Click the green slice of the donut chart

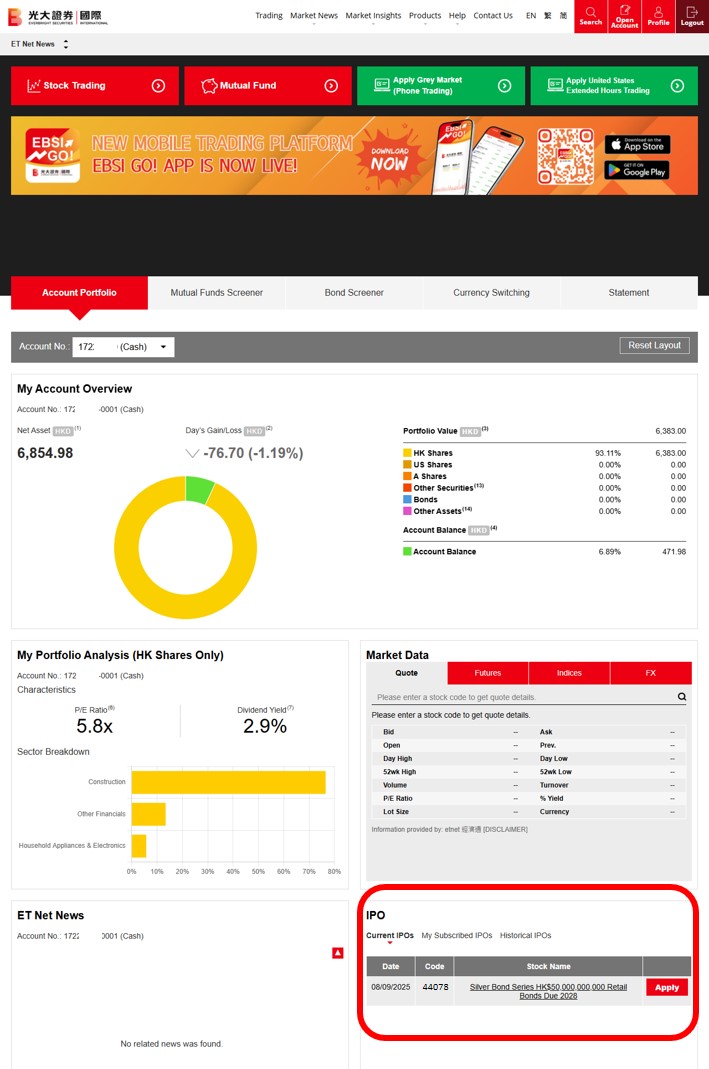click(200, 490)
